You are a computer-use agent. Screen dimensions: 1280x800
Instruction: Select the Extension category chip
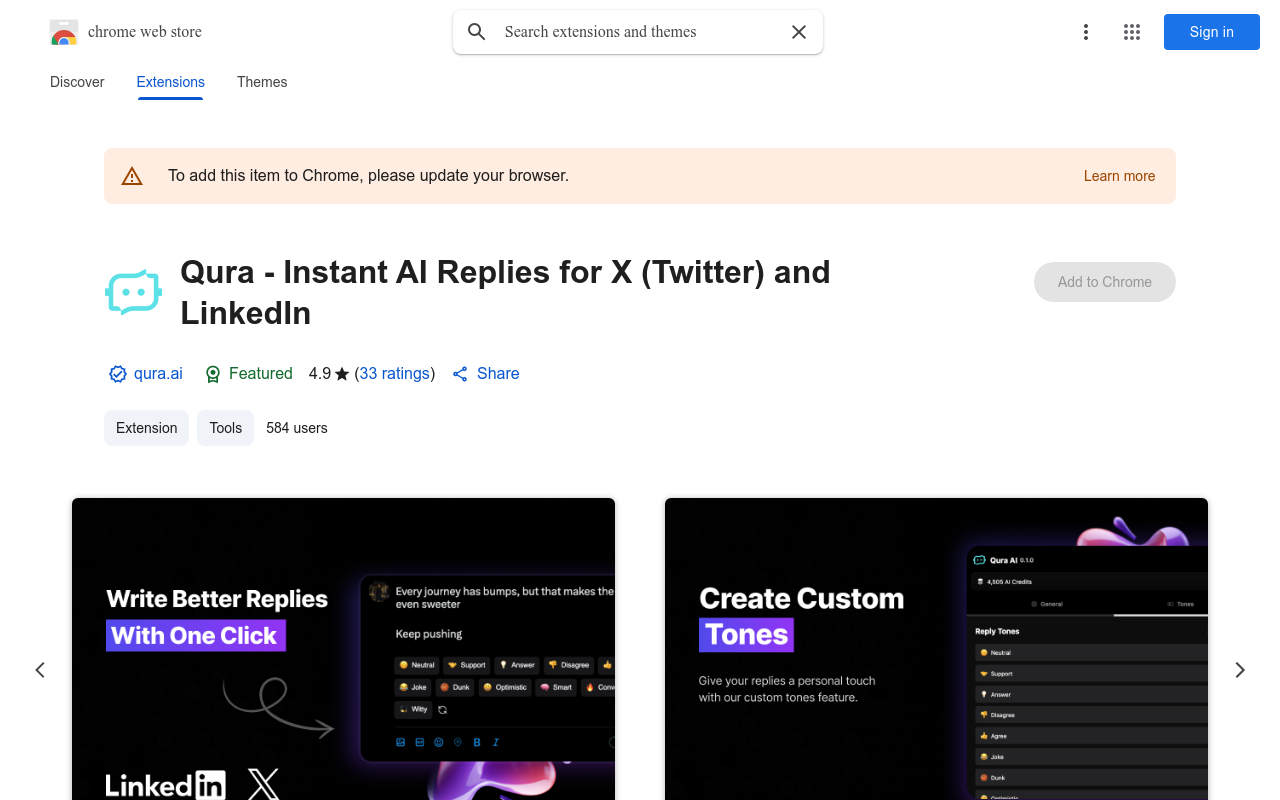146,428
